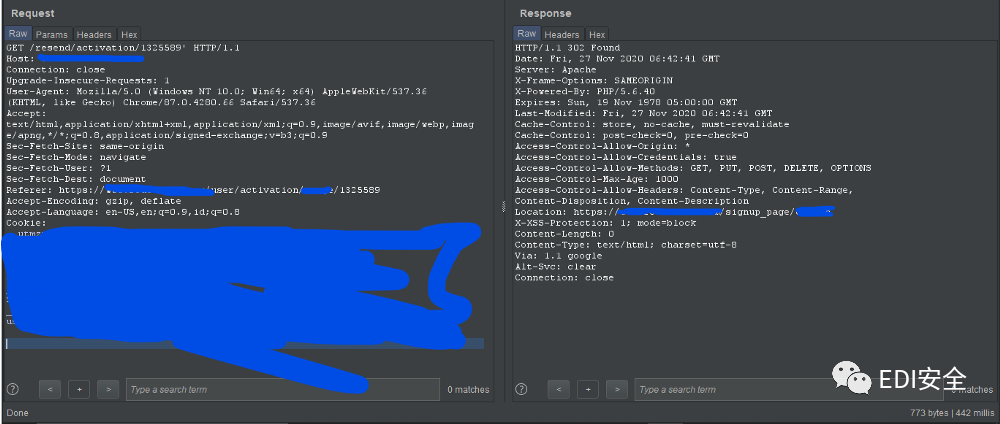
Task: Click the Expires response header line
Action: (626, 103)
